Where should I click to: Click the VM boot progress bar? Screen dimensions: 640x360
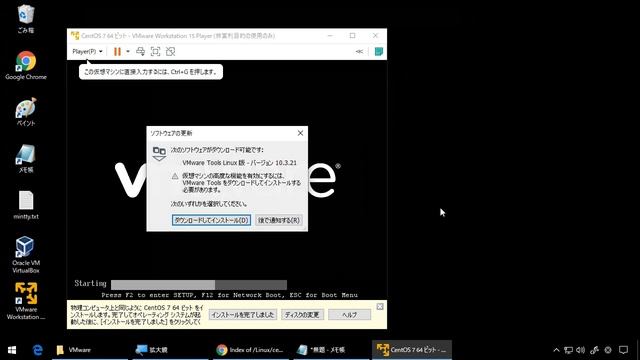[199, 284]
